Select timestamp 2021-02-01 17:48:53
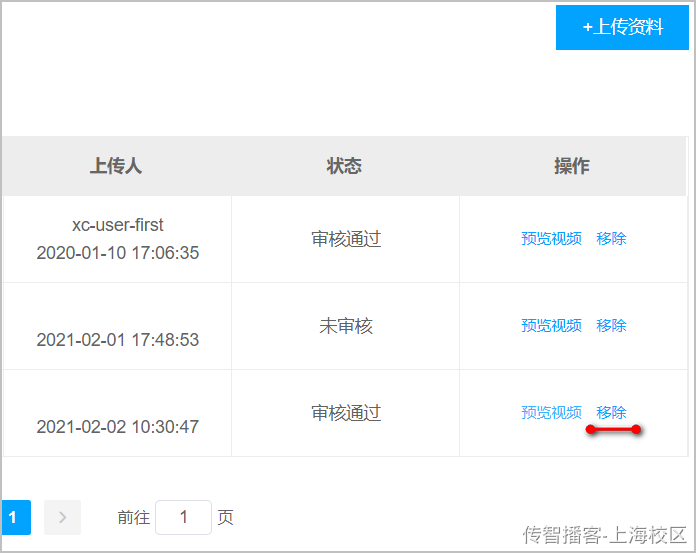 pos(118,340)
